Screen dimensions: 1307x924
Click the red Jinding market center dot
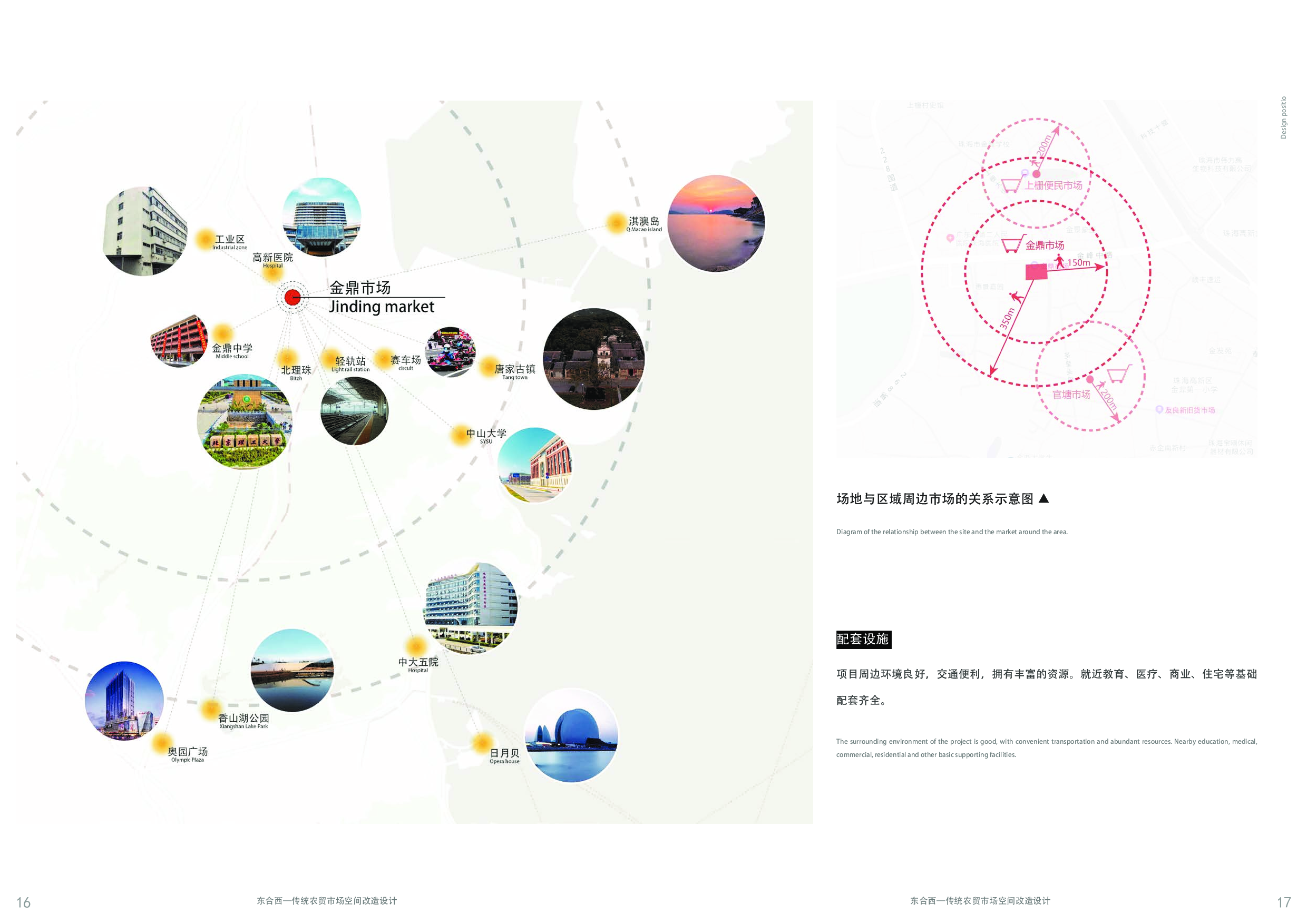pyautogui.click(x=292, y=297)
